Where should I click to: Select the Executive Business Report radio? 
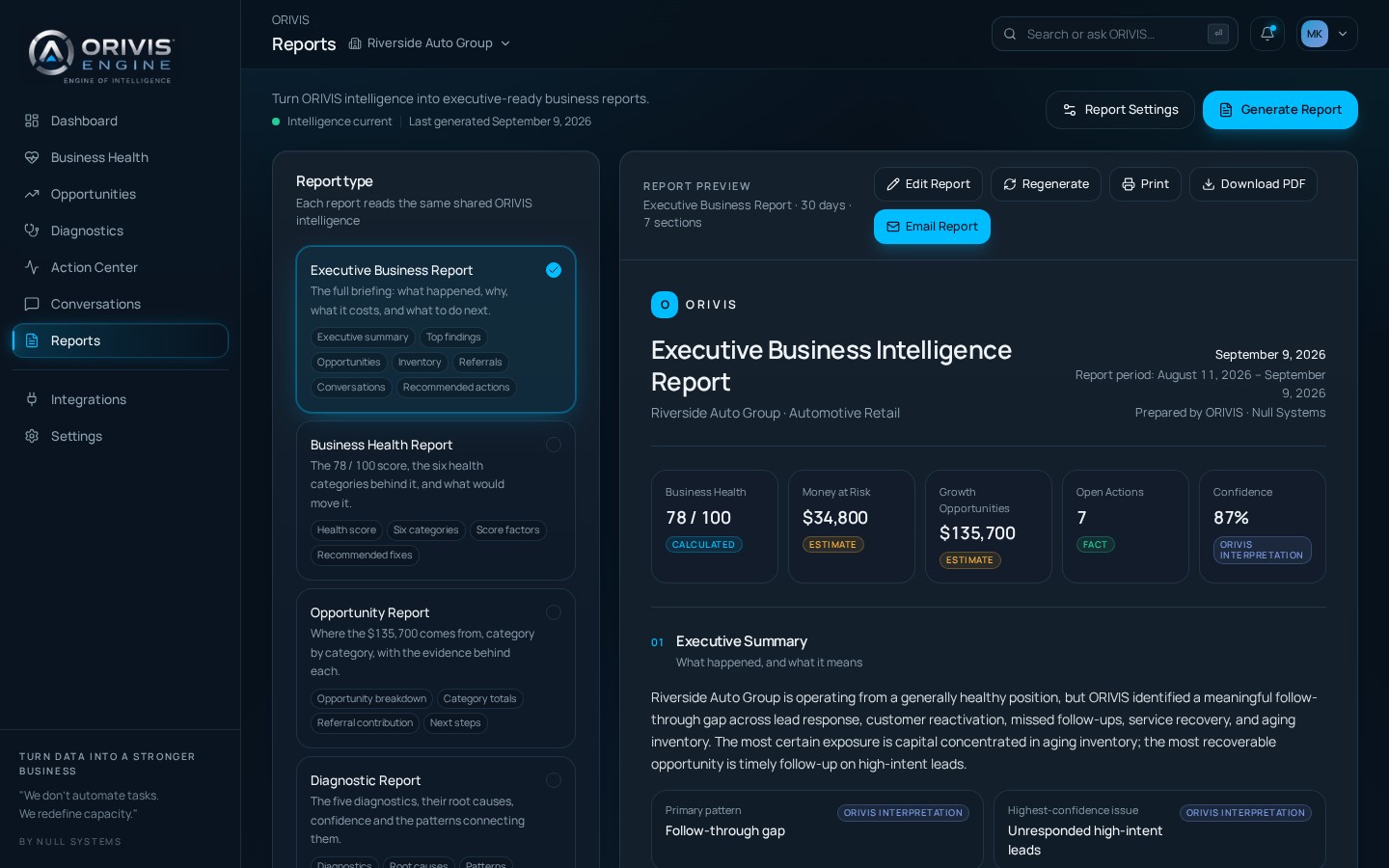tap(554, 270)
